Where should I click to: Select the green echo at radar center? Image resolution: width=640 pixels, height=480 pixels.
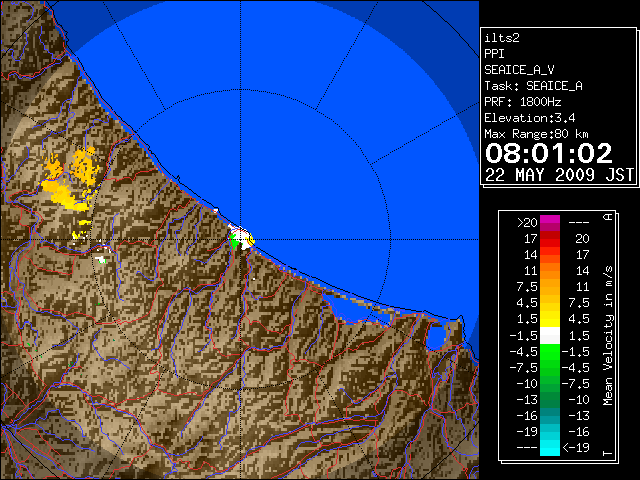[x=234, y=241]
